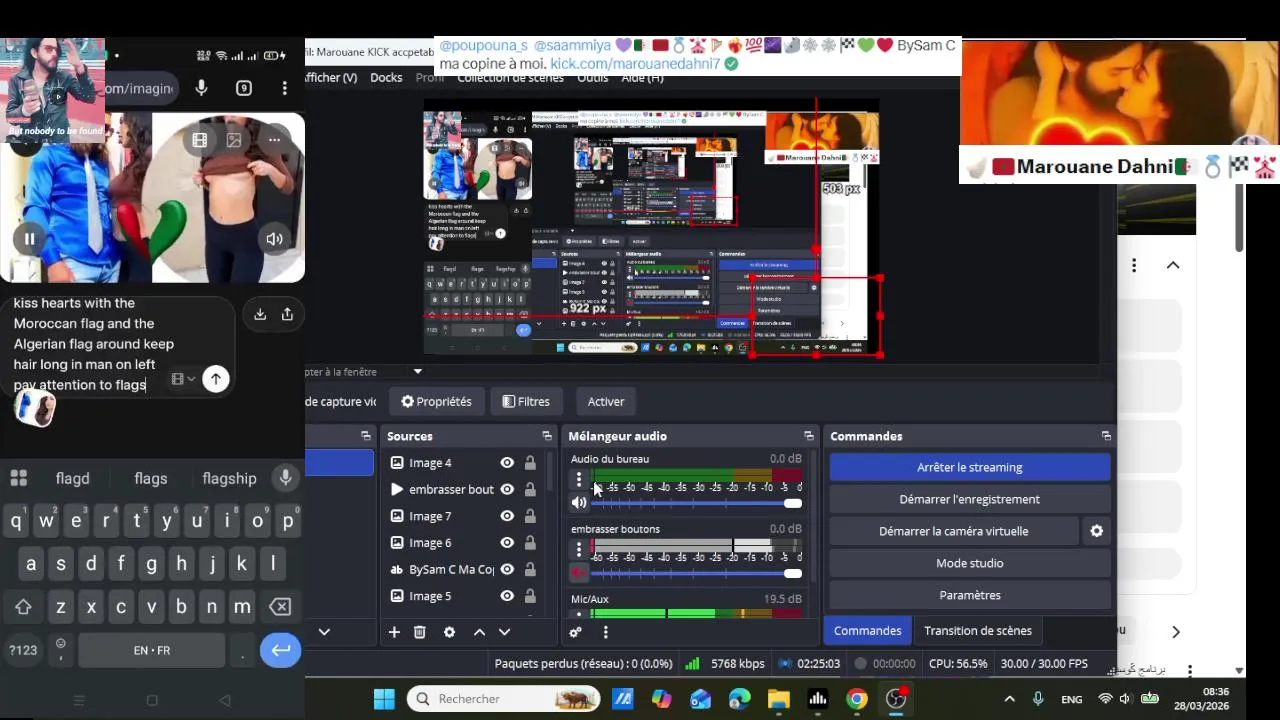Switch to the Commandes tab
Viewport: 1280px width, 720px height.
[x=867, y=631]
